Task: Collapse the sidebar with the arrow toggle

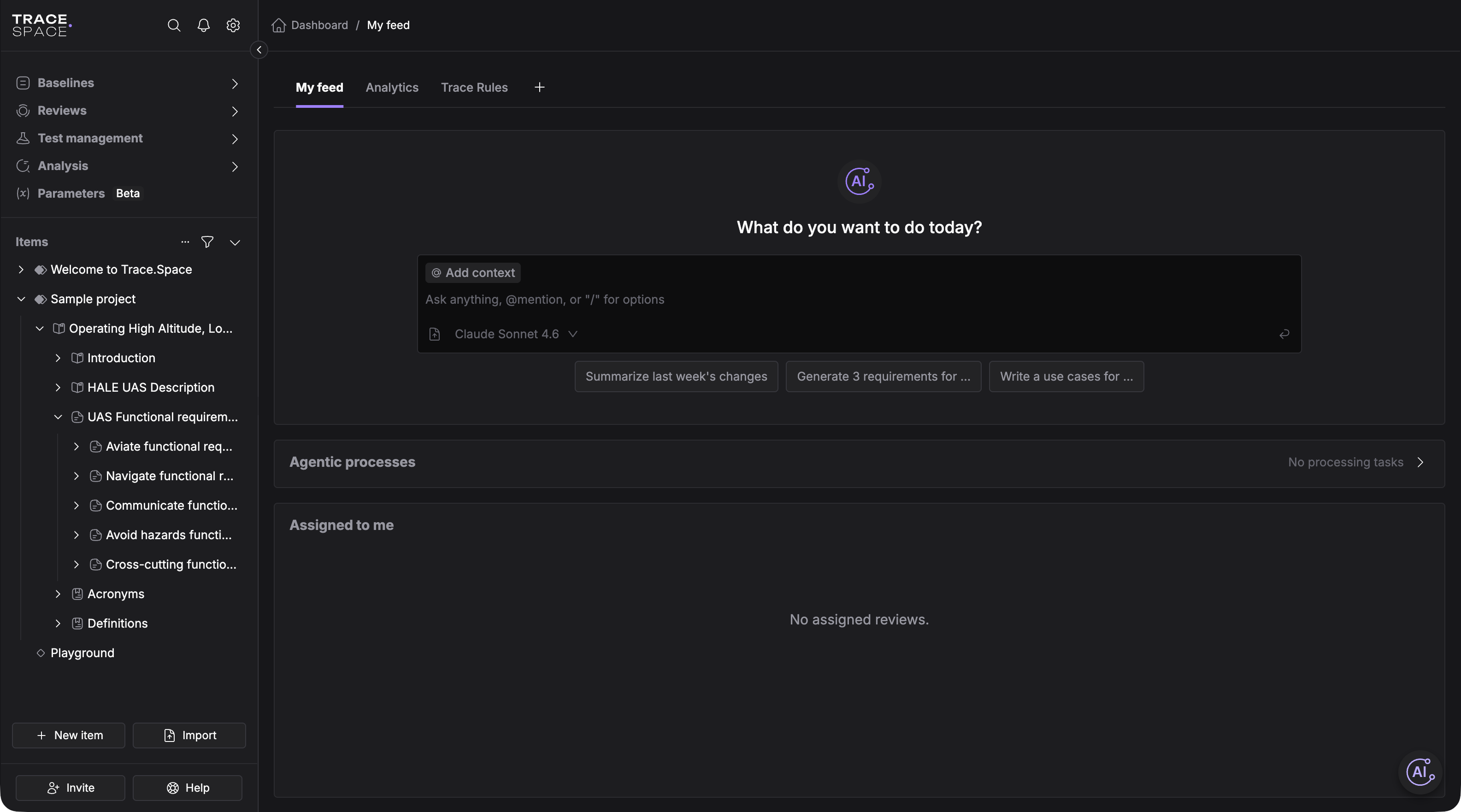Action: pyautogui.click(x=259, y=50)
